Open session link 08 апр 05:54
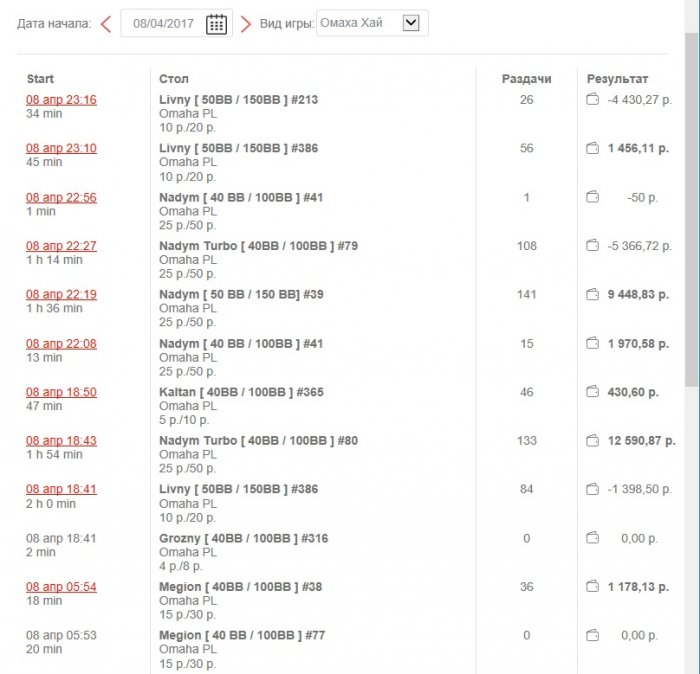700x674 pixels. click(x=61, y=587)
